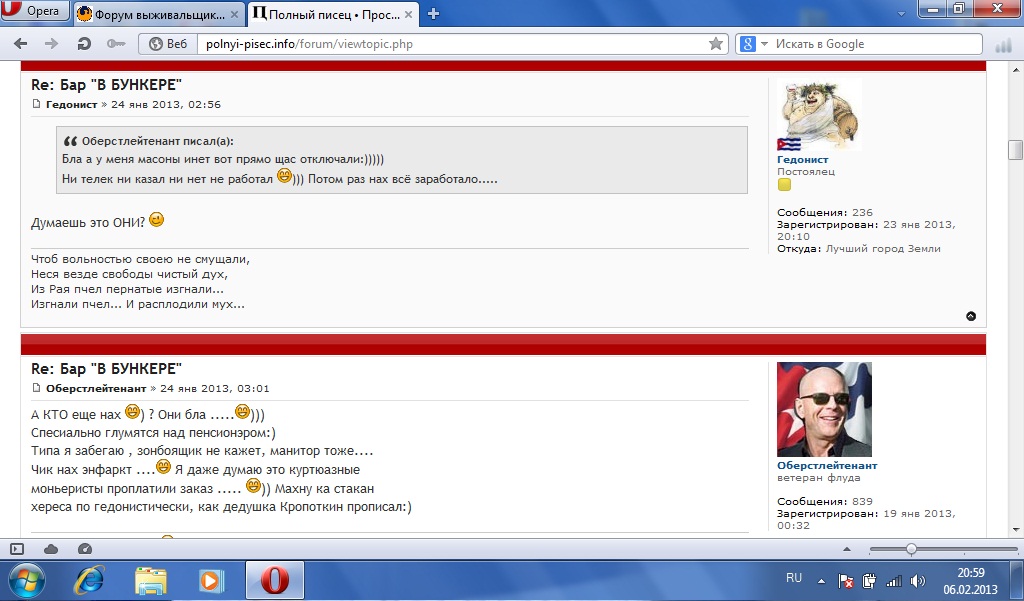
Task: Open the clock showing 20:59
Action: (x=970, y=573)
